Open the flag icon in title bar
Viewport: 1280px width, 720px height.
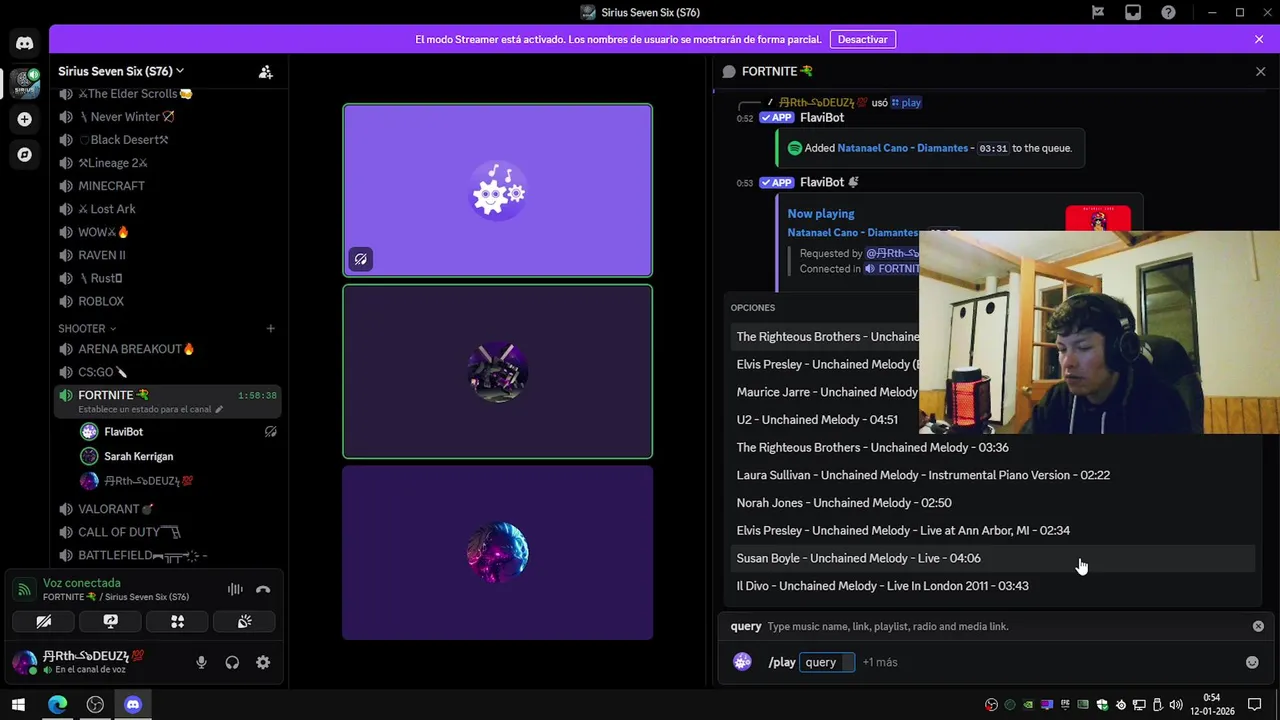(1098, 12)
